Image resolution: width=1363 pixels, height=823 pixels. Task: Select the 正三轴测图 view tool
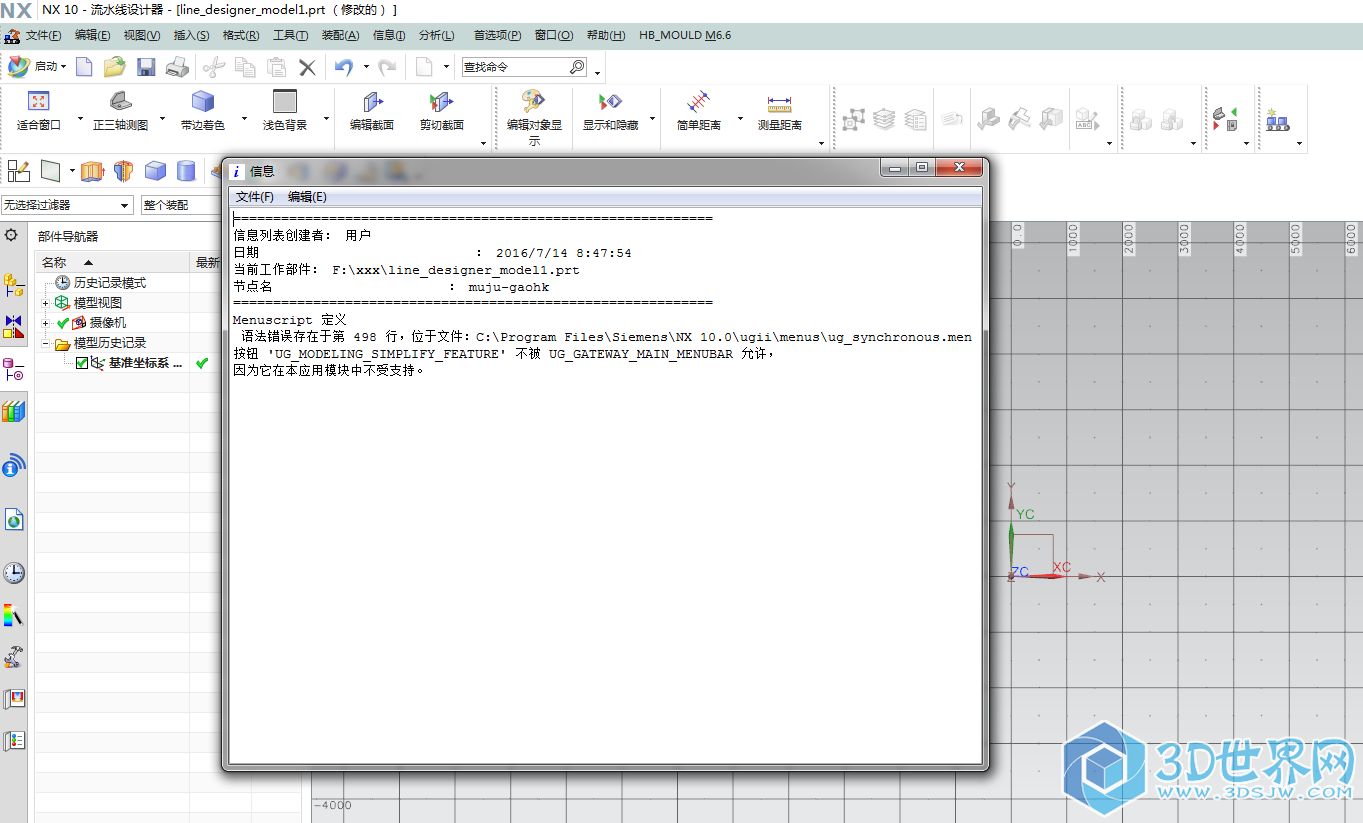[120, 111]
